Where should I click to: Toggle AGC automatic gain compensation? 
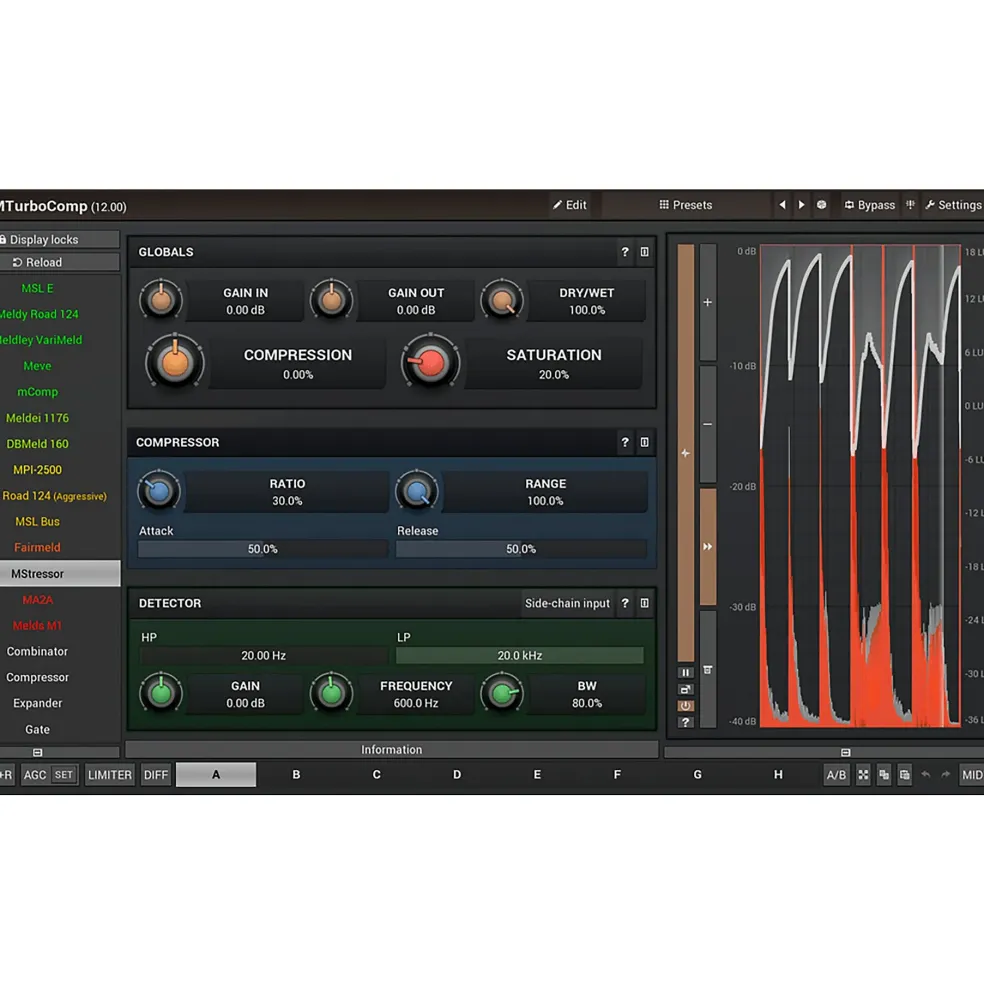[35, 775]
